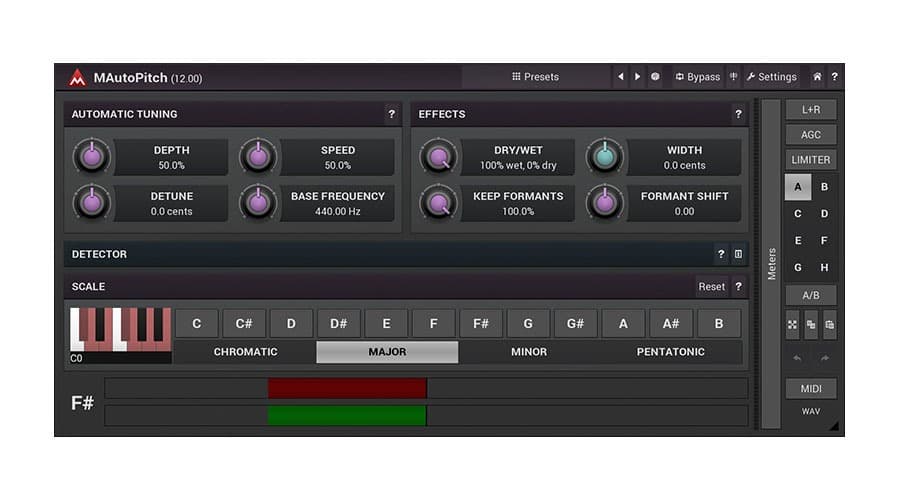
Task: Select the Minor scale preset
Action: pos(529,352)
